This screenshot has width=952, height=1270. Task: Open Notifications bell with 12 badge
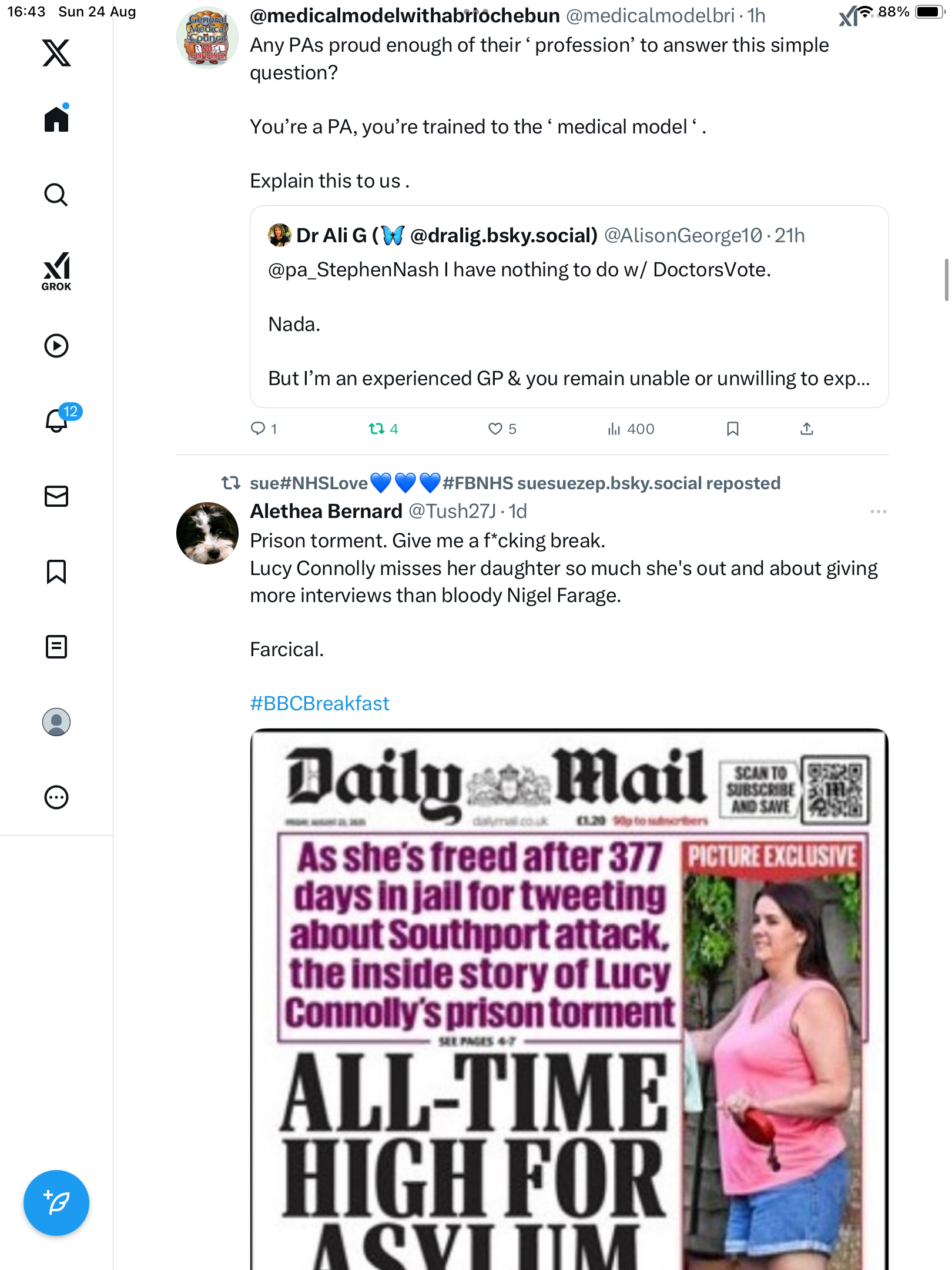point(58,420)
